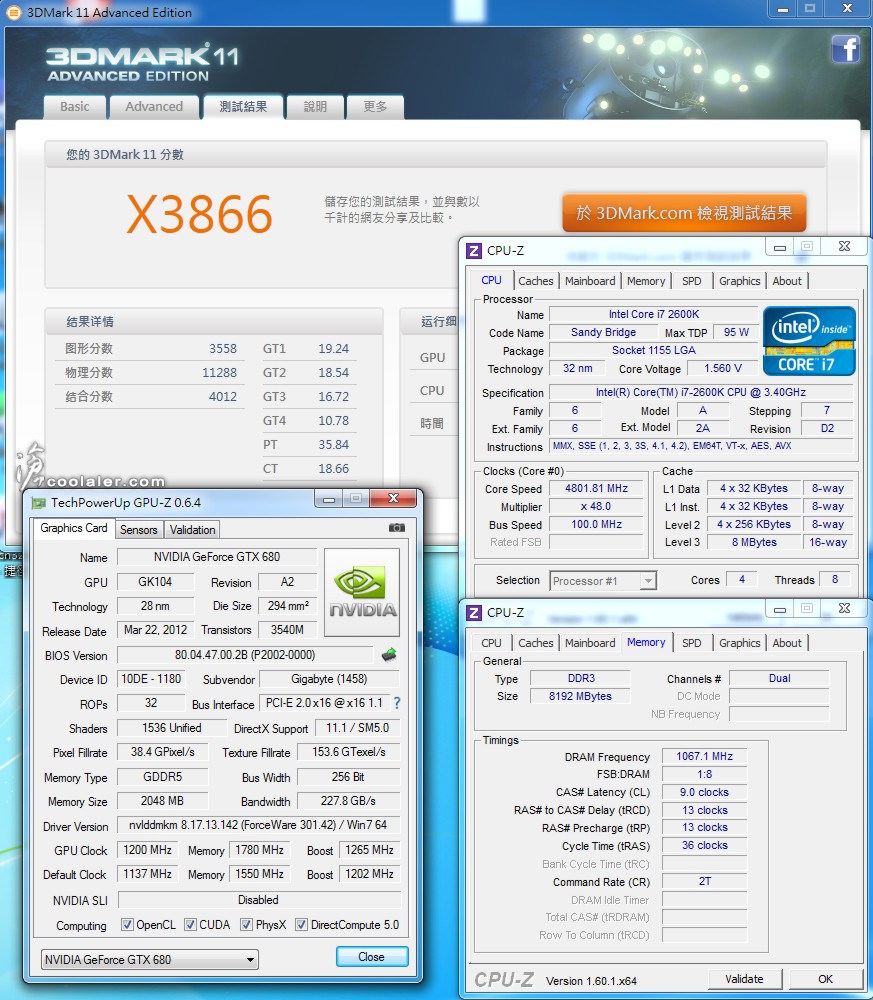This screenshot has width=873, height=1000.
Task: Open the GPU-Z Validation tab
Action: coord(192,529)
